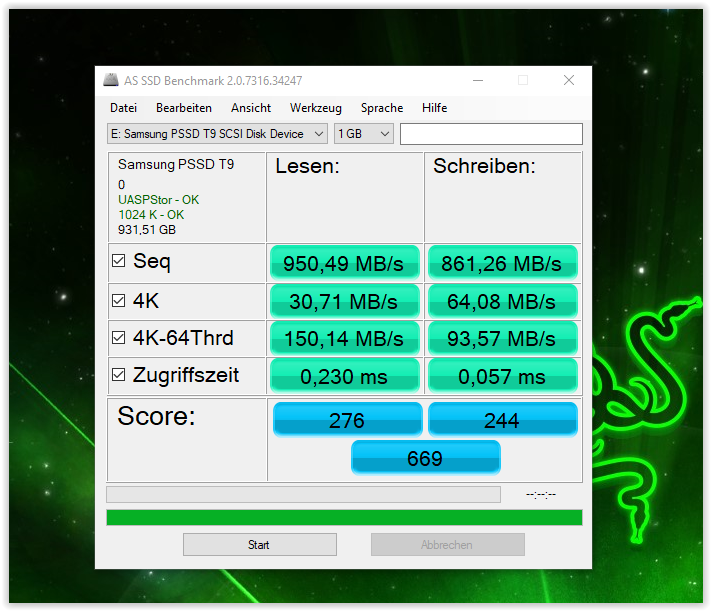Minimize the AS SSD Benchmark window

[477, 80]
